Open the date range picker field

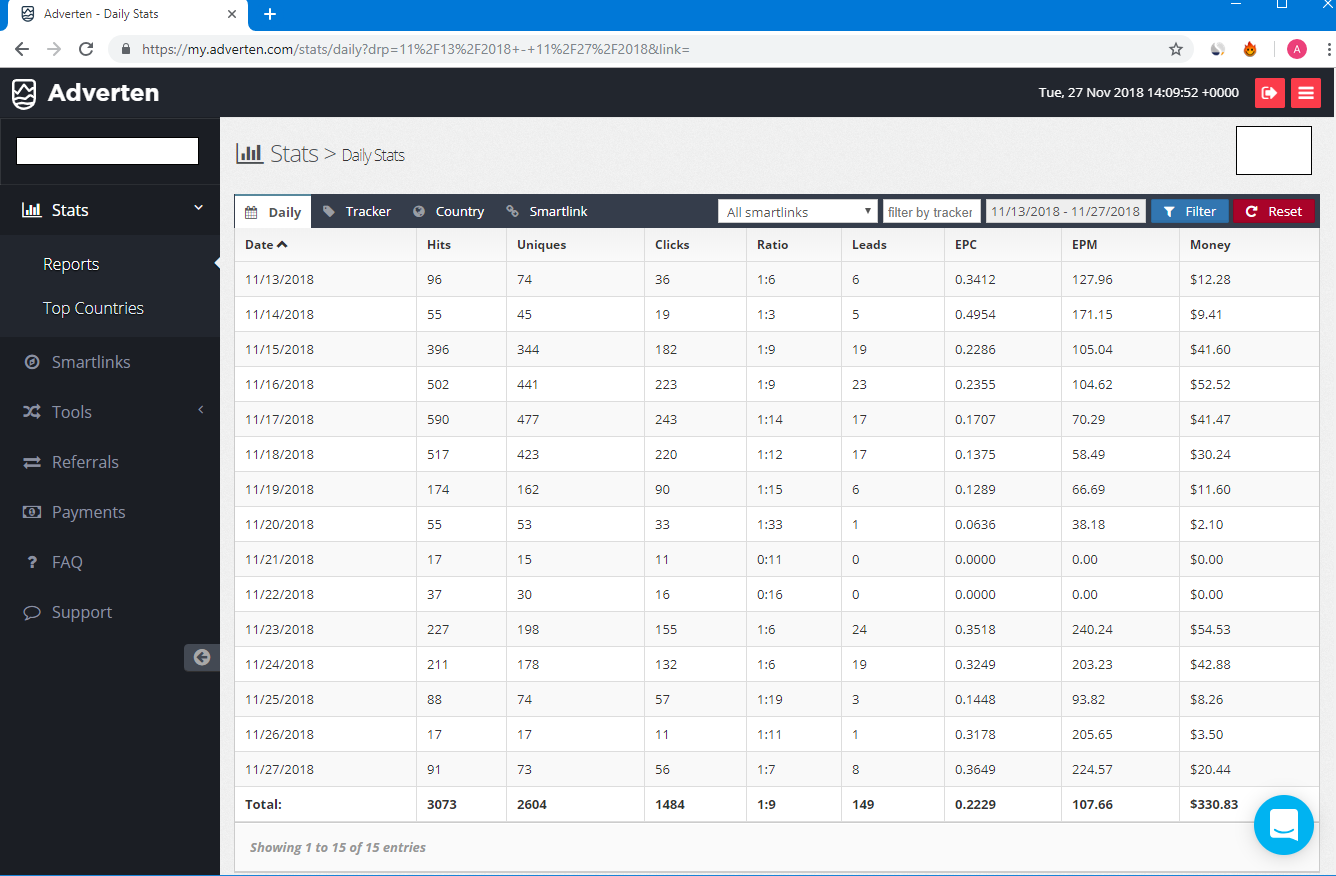pyautogui.click(x=1065, y=212)
